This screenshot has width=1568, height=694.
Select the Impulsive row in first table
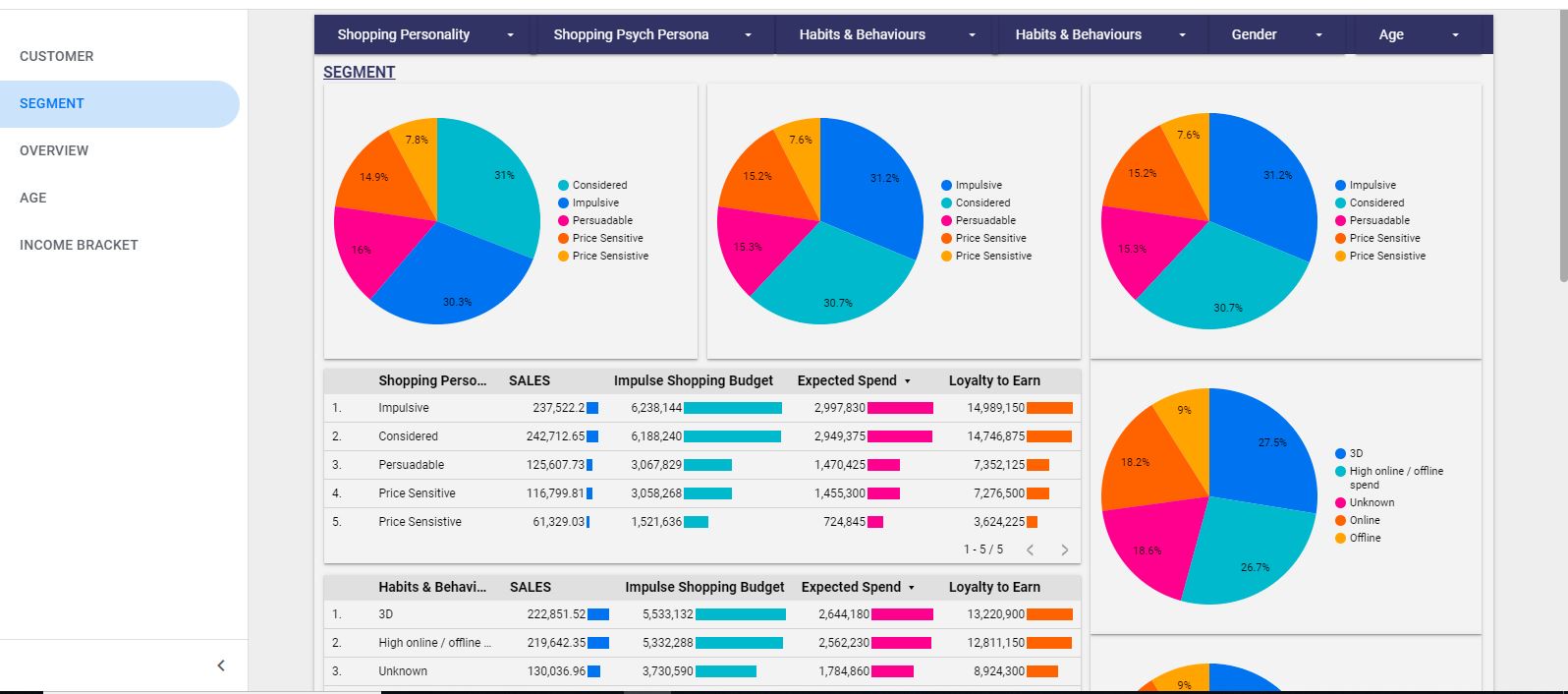point(702,408)
